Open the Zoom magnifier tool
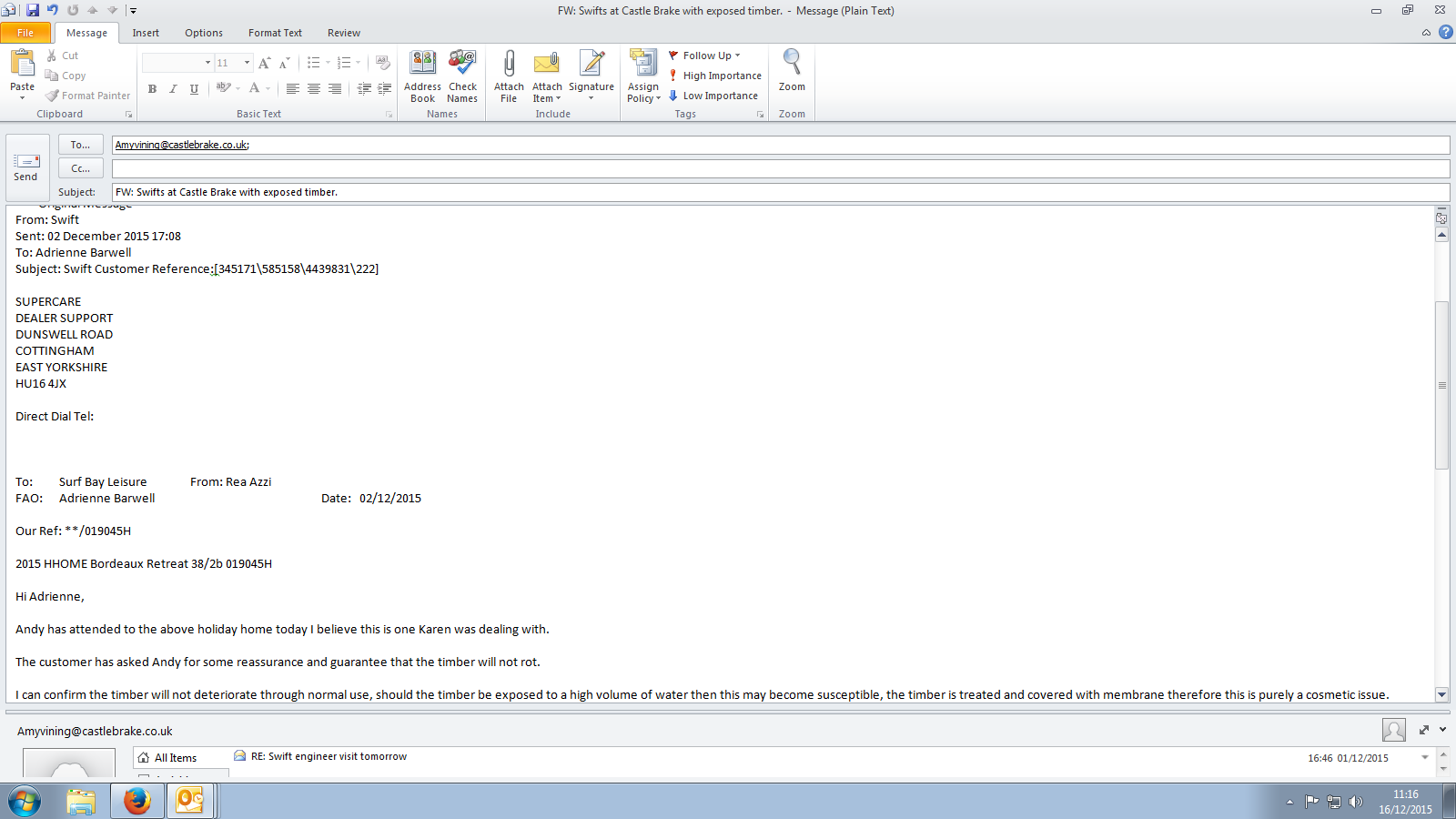This screenshot has height=819, width=1456. tap(792, 71)
